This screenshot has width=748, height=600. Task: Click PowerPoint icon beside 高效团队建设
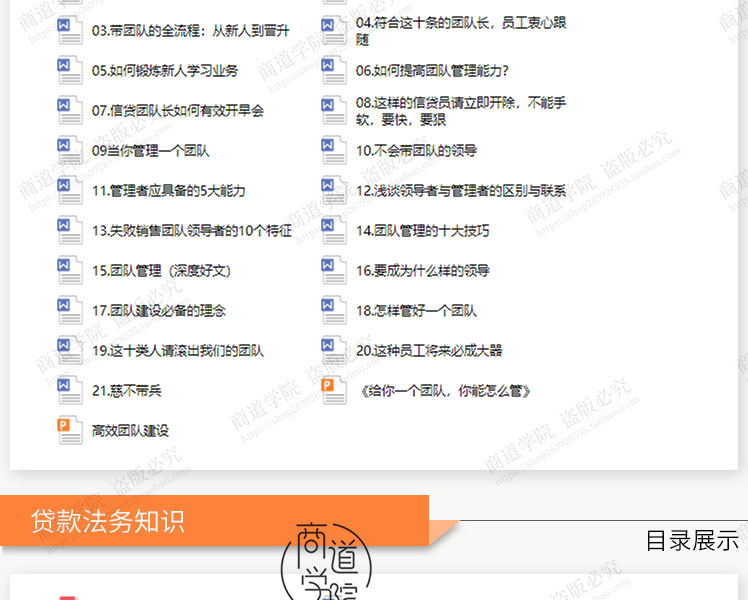70,430
